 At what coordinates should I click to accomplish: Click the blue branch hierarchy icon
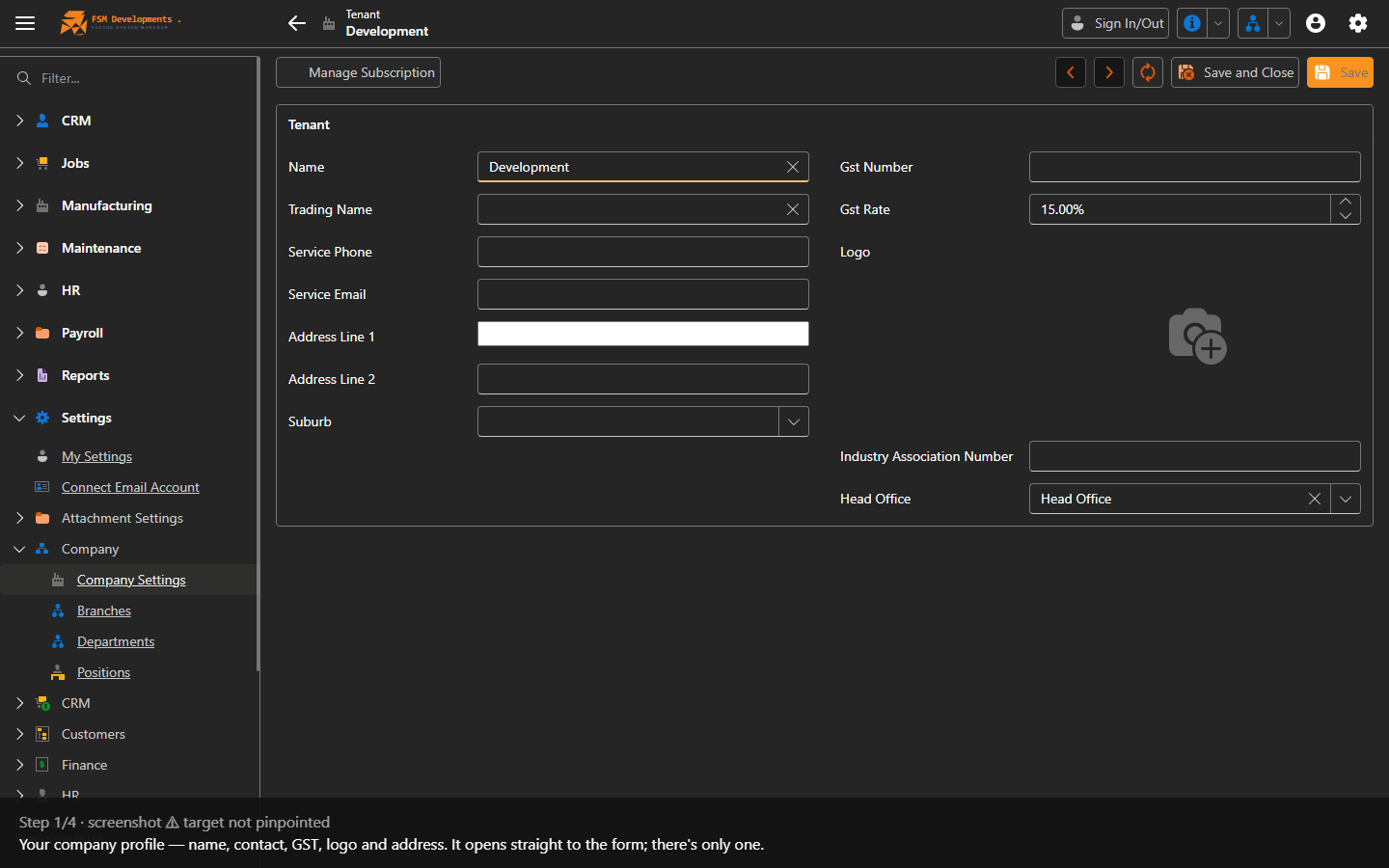[1253, 23]
